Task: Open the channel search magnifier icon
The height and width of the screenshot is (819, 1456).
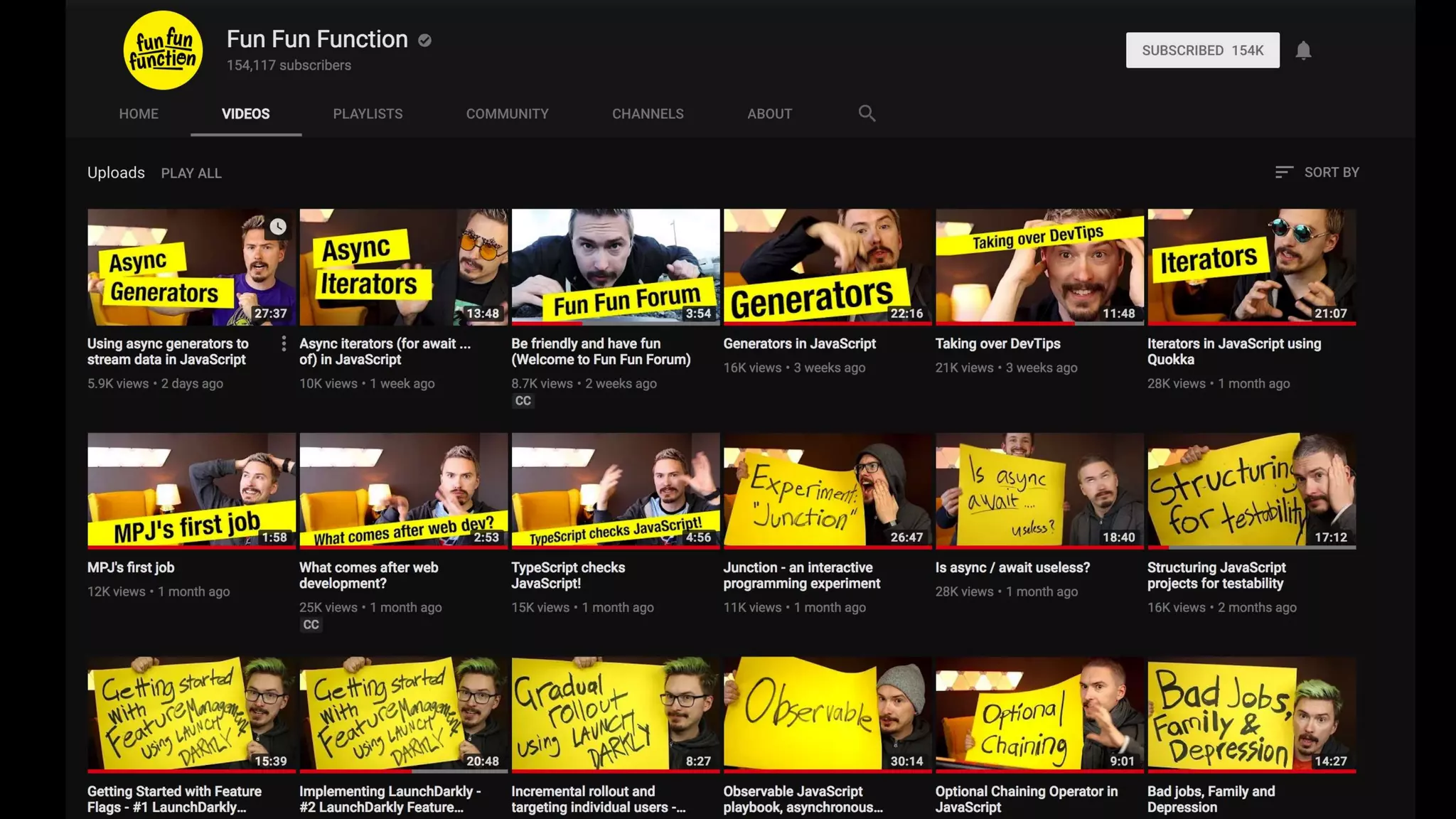Action: coord(866,113)
